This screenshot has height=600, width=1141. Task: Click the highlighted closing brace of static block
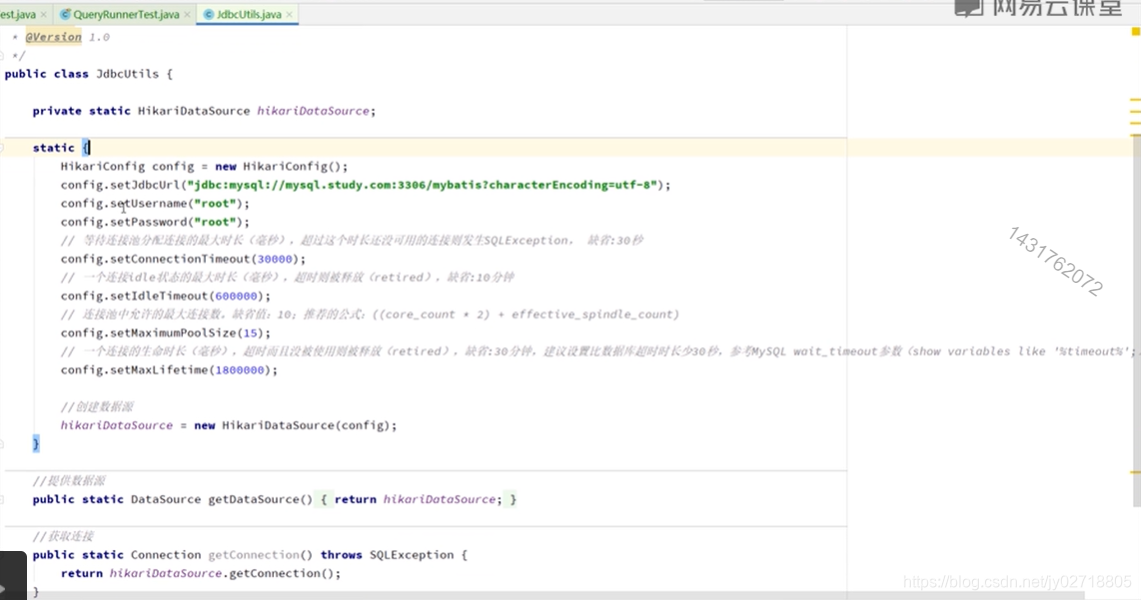tap(36, 444)
